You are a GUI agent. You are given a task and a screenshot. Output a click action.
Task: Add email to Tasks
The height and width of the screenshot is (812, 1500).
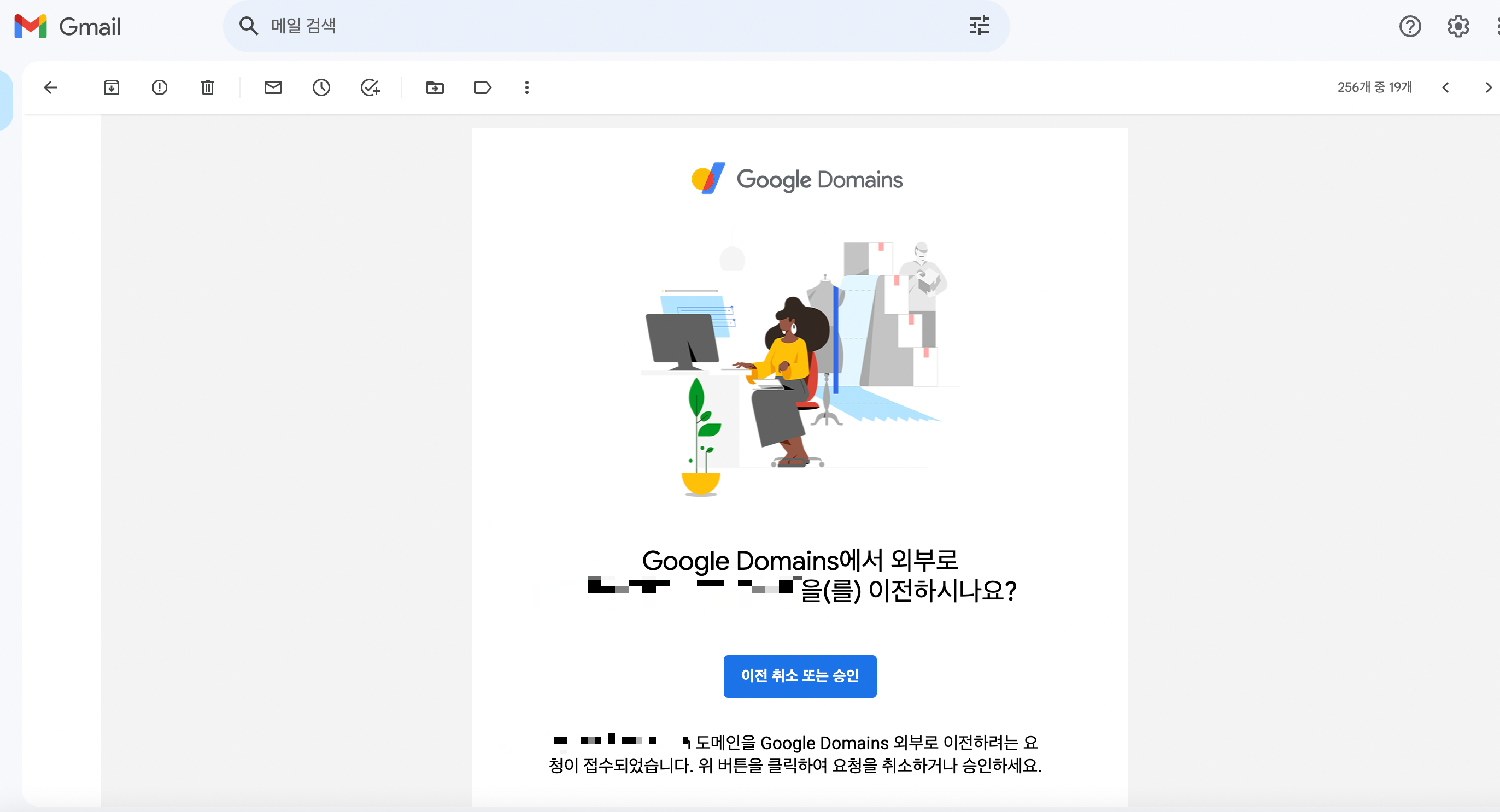coord(370,87)
